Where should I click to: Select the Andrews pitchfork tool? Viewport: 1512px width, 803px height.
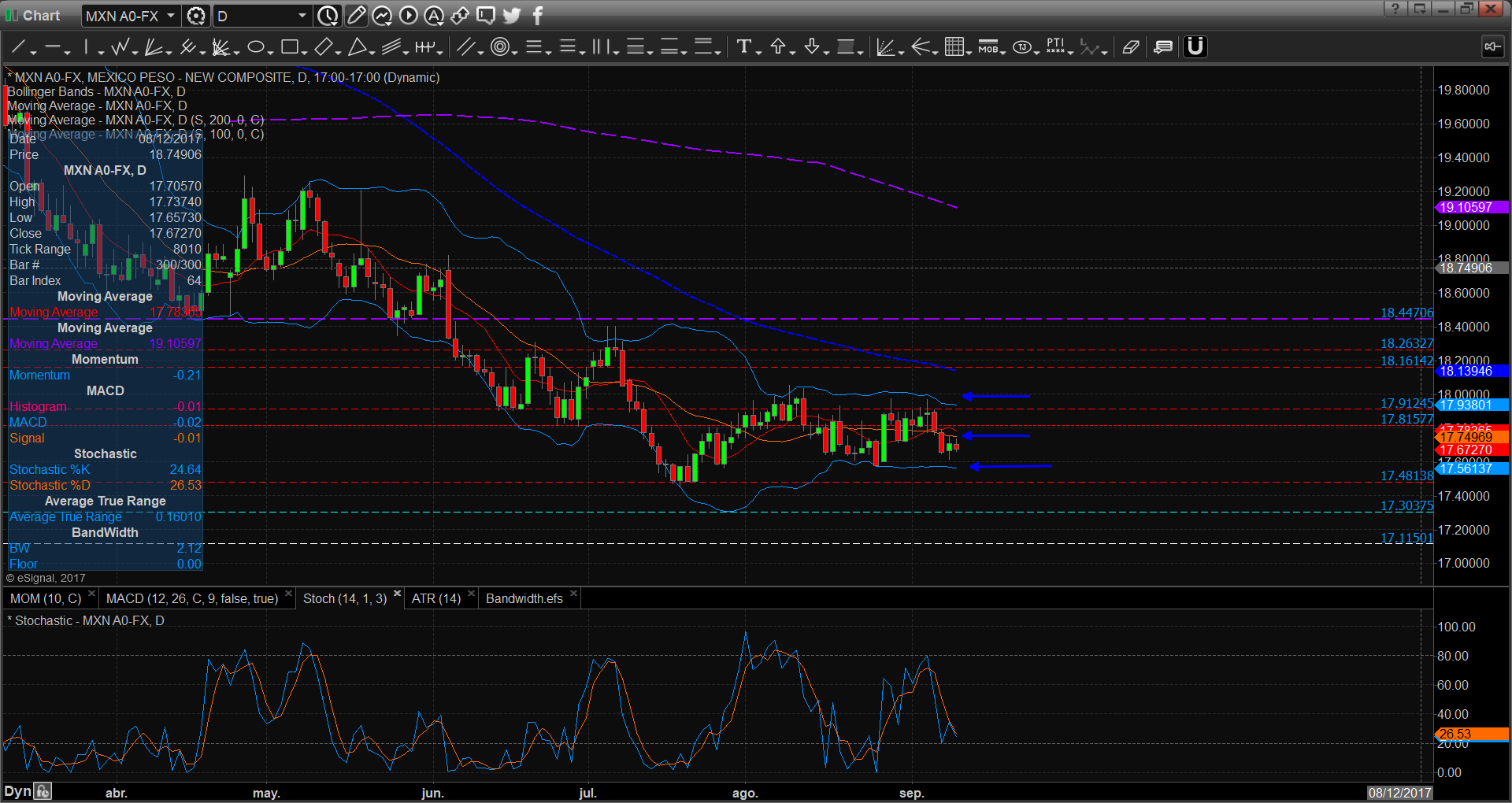point(187,47)
